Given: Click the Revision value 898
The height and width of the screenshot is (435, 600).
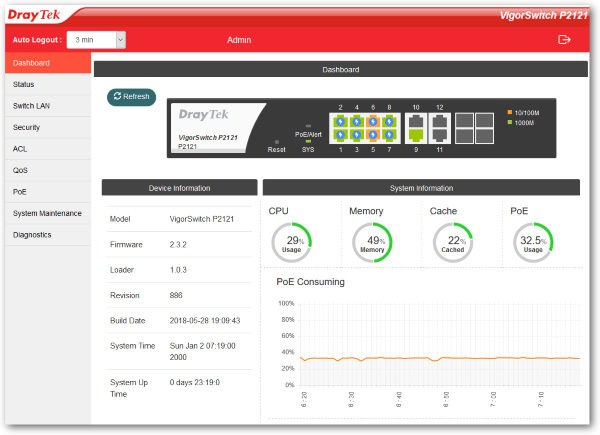Looking at the screenshot, I should coord(176,295).
